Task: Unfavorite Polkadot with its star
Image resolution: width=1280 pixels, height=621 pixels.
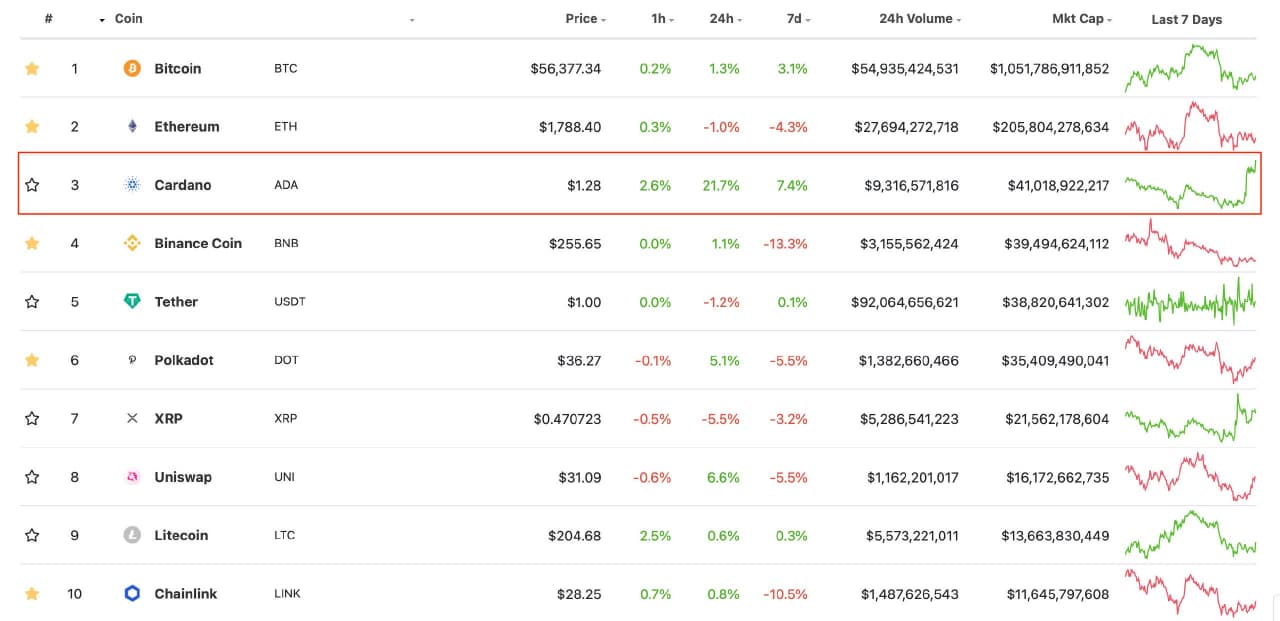Action: (x=32, y=360)
